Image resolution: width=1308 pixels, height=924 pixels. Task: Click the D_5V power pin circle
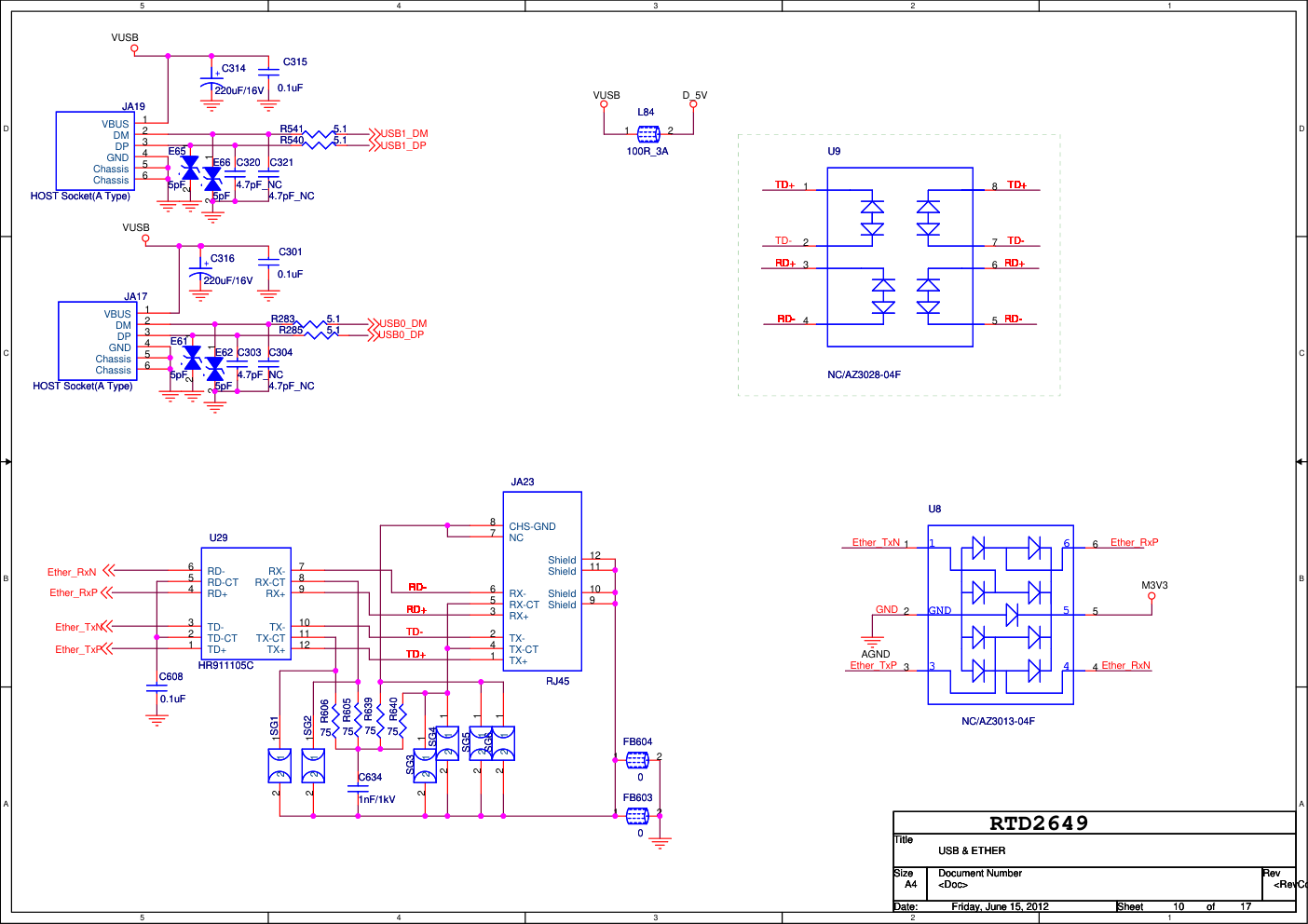(693, 104)
